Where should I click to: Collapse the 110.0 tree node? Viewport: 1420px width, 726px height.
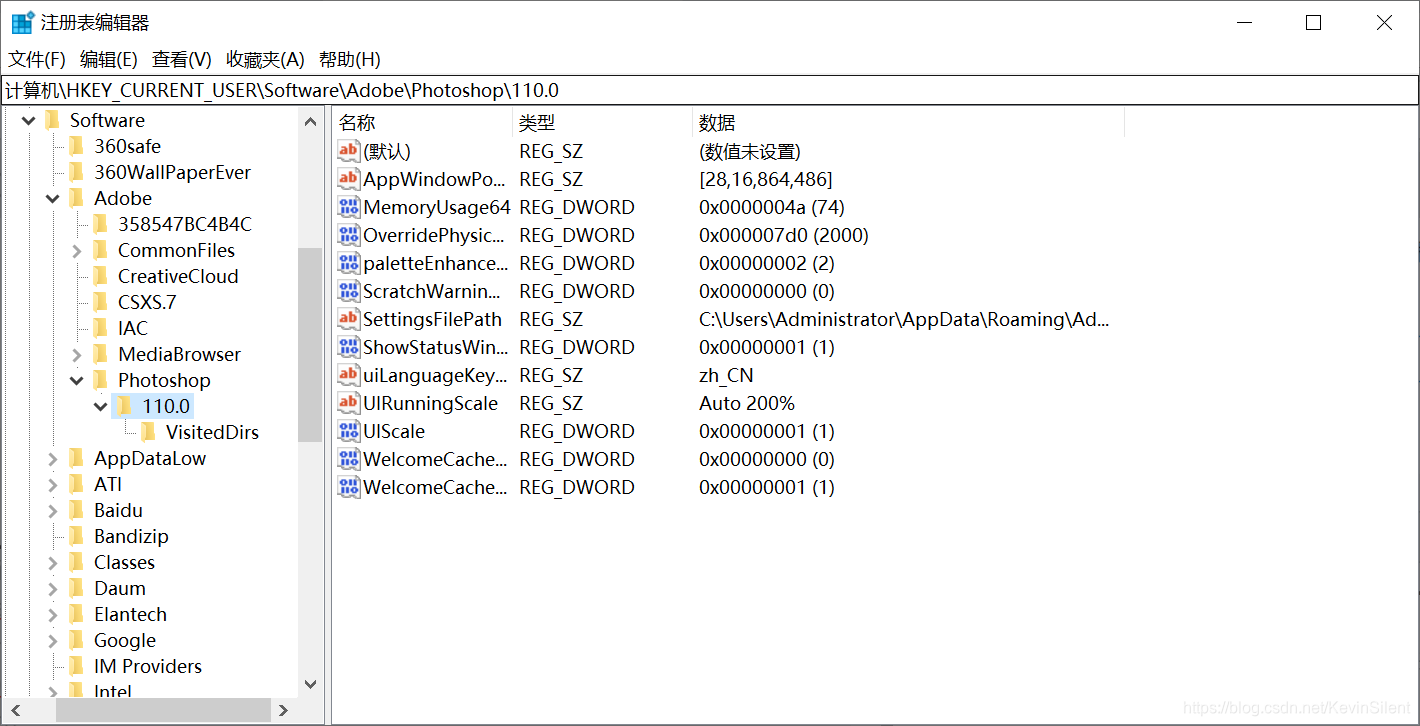pyautogui.click(x=101, y=406)
